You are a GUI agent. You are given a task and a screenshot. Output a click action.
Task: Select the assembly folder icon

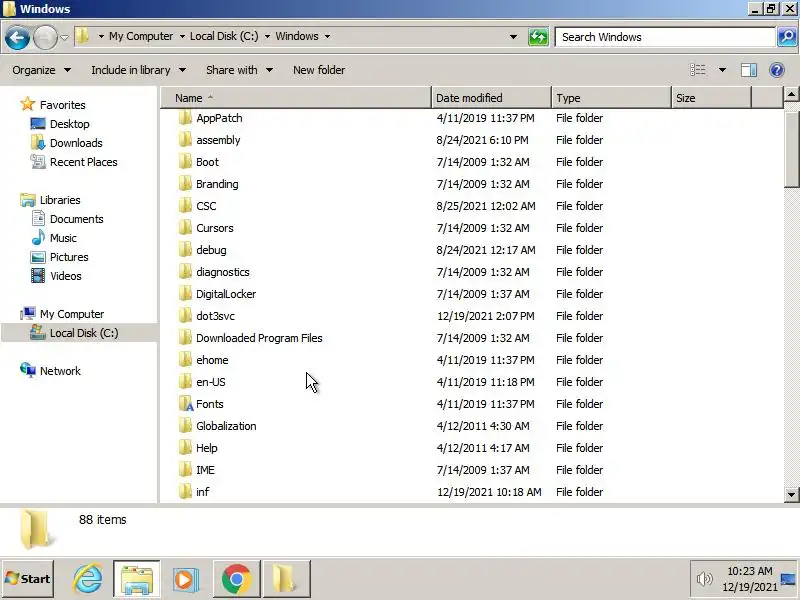(x=185, y=140)
